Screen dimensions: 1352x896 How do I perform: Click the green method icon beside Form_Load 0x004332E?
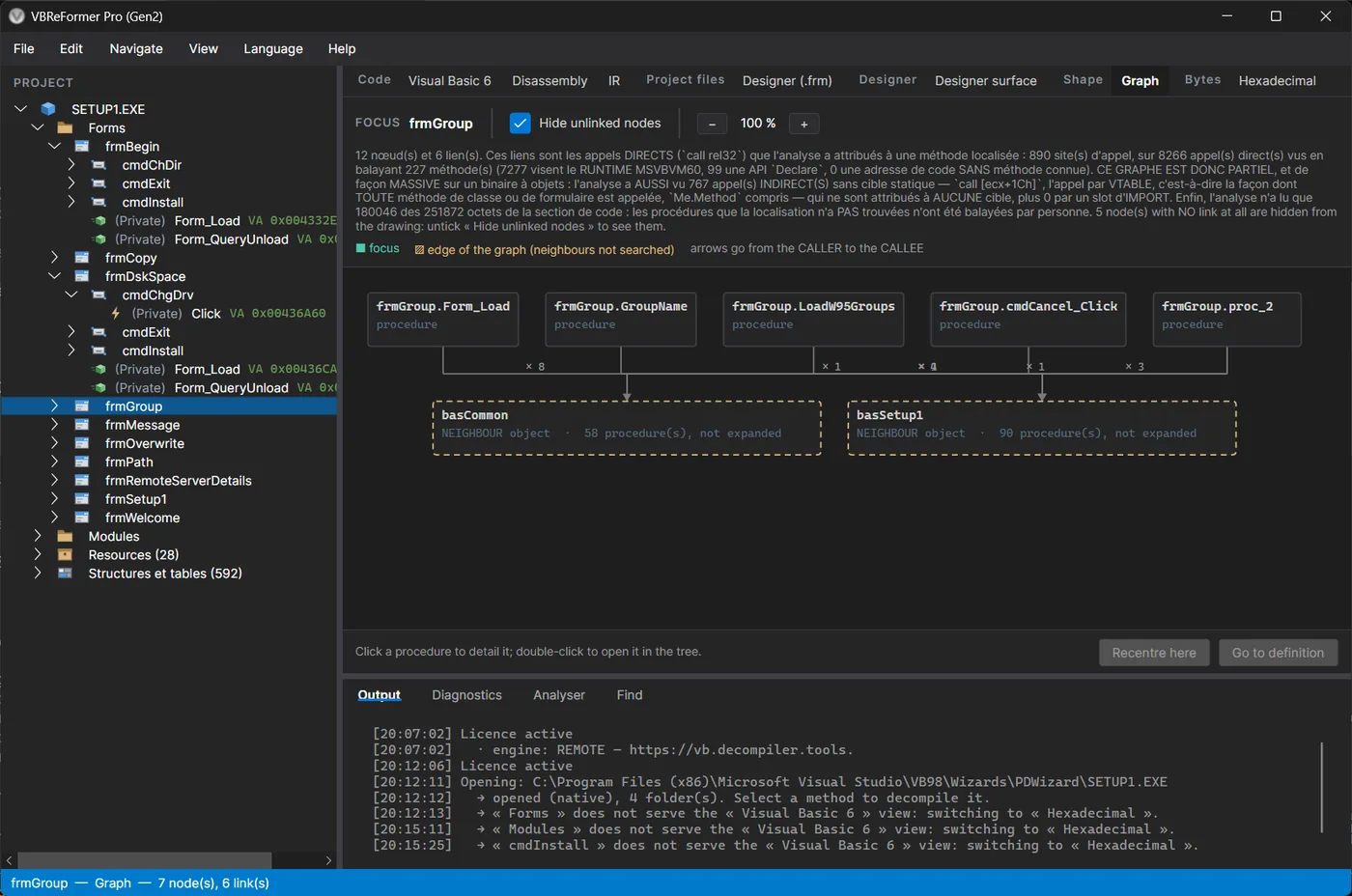(x=99, y=221)
